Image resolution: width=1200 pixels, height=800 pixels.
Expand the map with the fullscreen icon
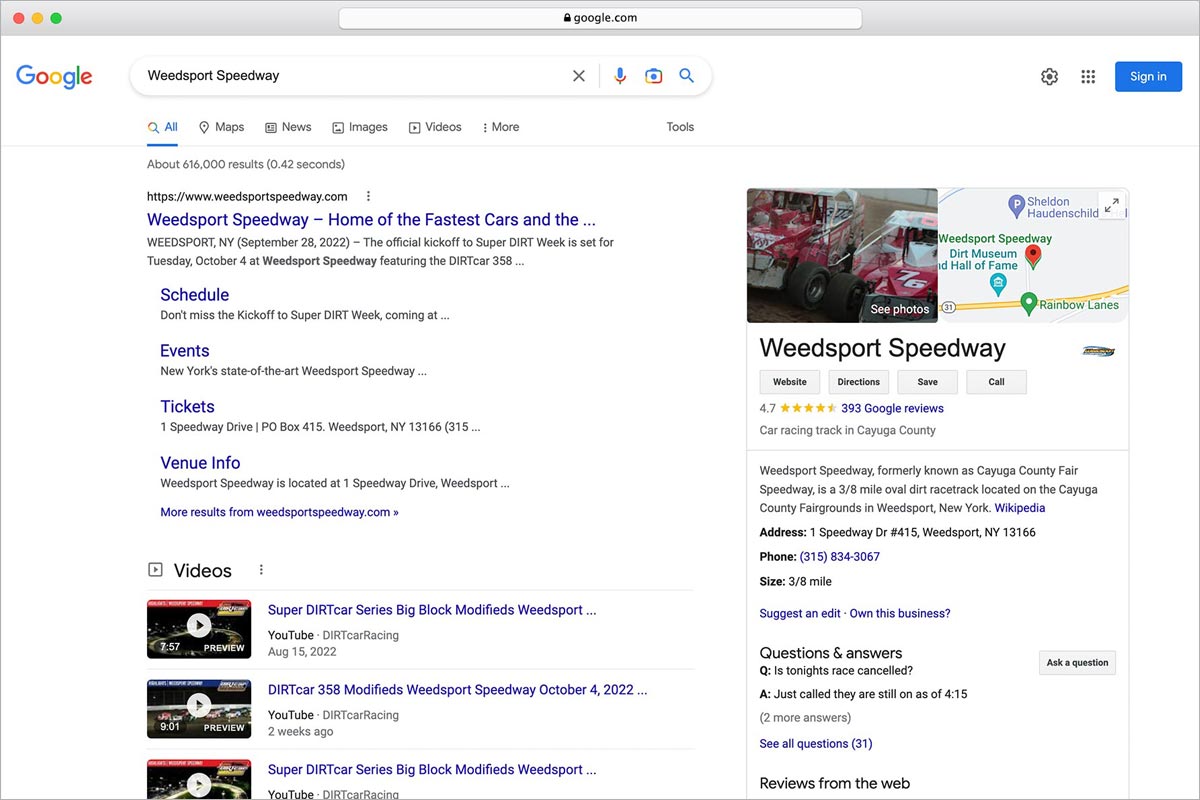click(x=1111, y=205)
